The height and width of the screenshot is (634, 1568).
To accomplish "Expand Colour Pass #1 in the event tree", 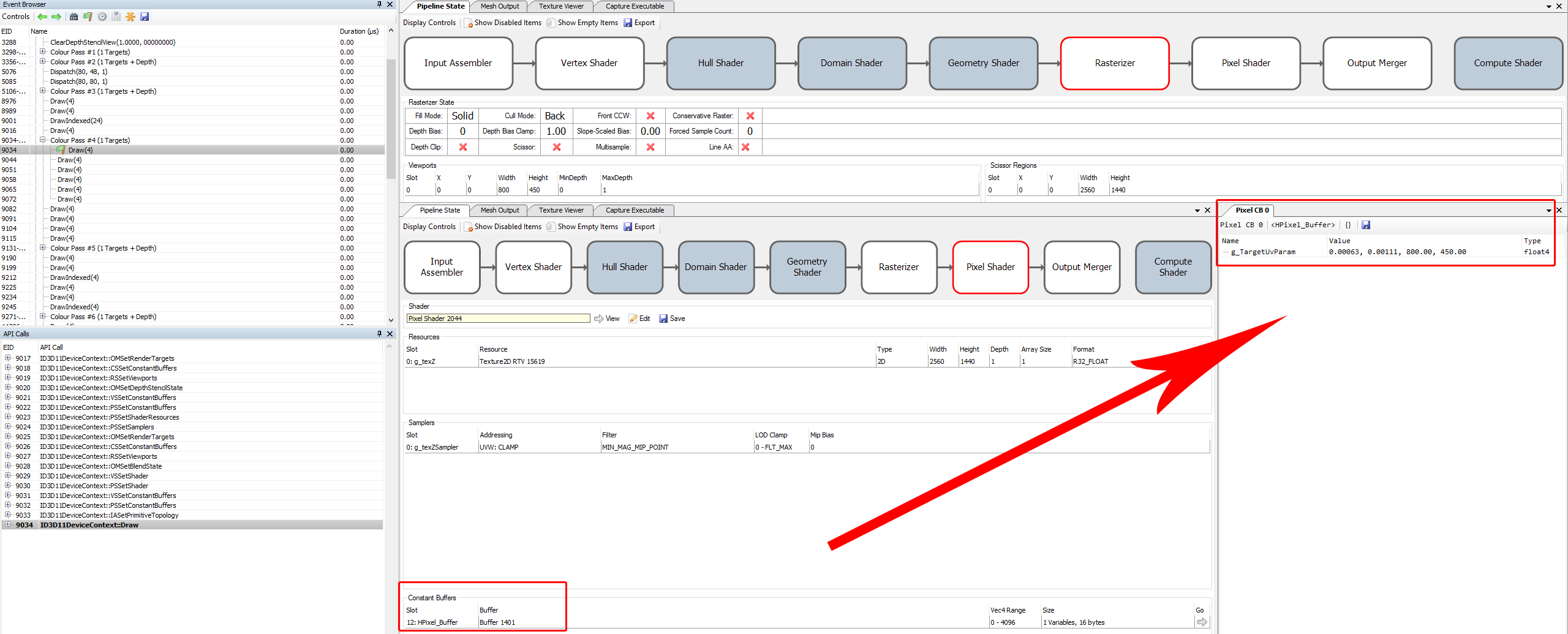I will pos(43,52).
